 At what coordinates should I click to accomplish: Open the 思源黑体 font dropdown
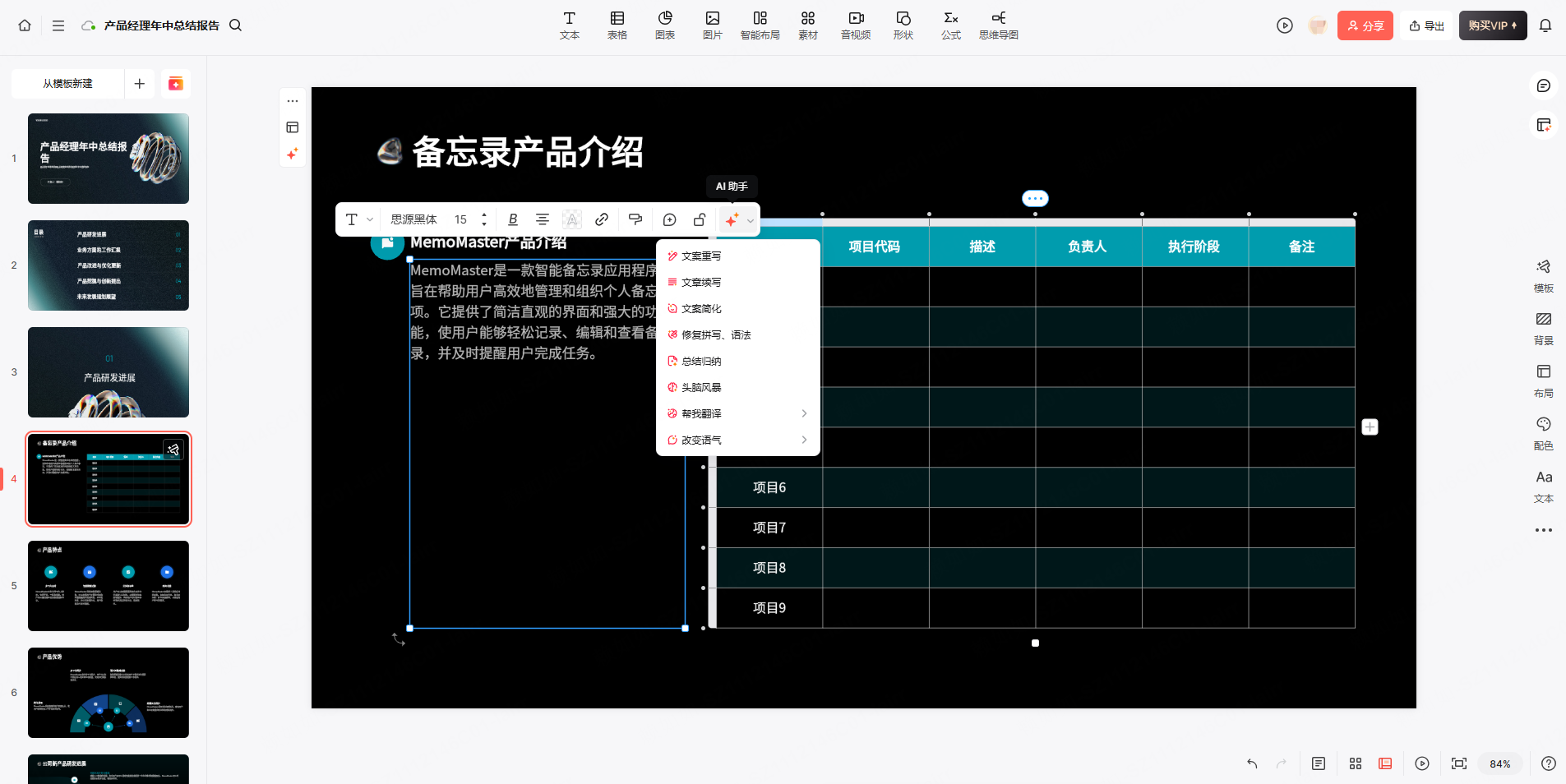coord(413,219)
